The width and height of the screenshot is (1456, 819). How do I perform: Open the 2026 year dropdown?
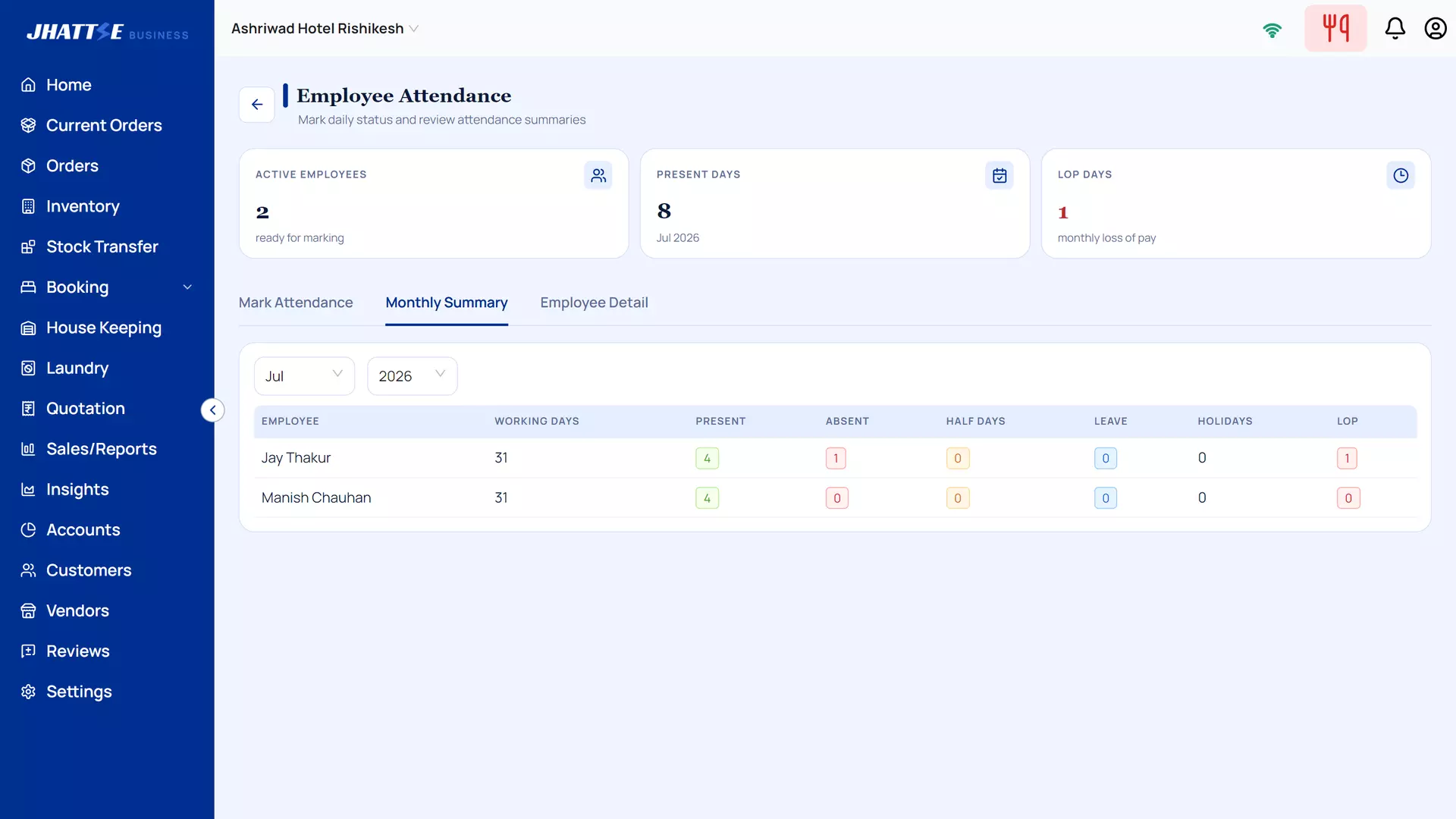click(x=412, y=376)
